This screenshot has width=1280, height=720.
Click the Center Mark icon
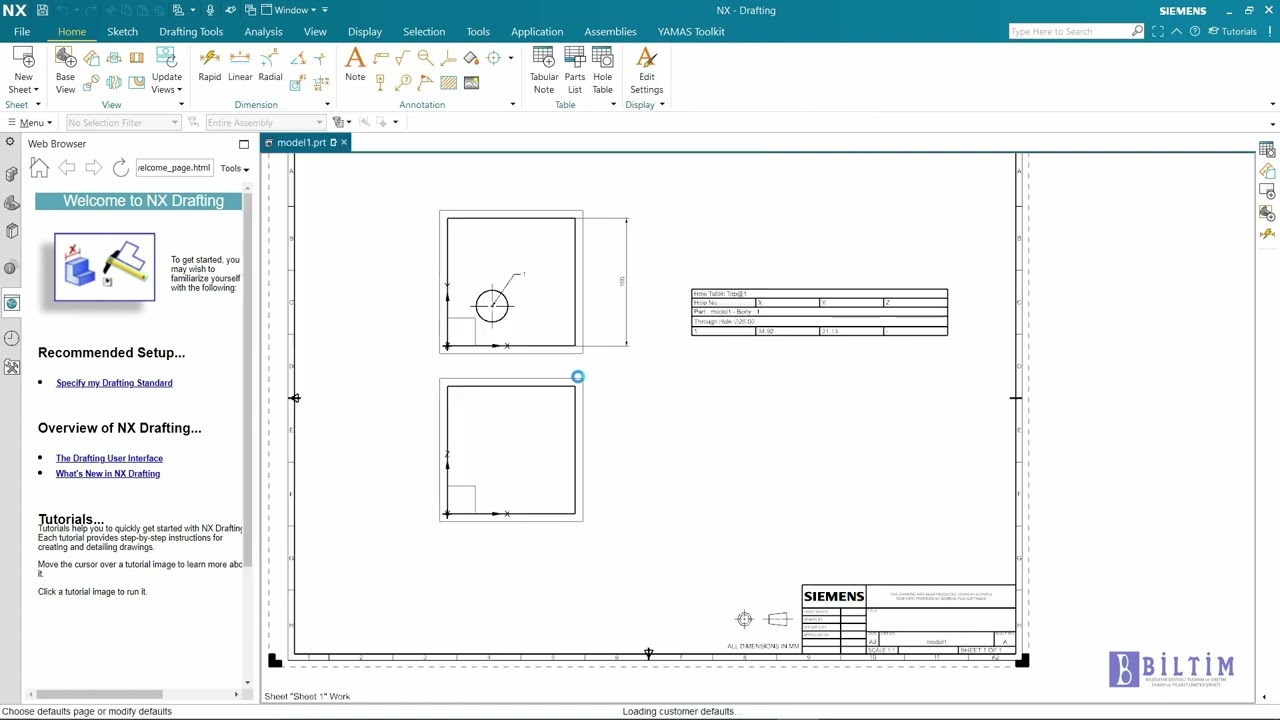tap(494, 58)
